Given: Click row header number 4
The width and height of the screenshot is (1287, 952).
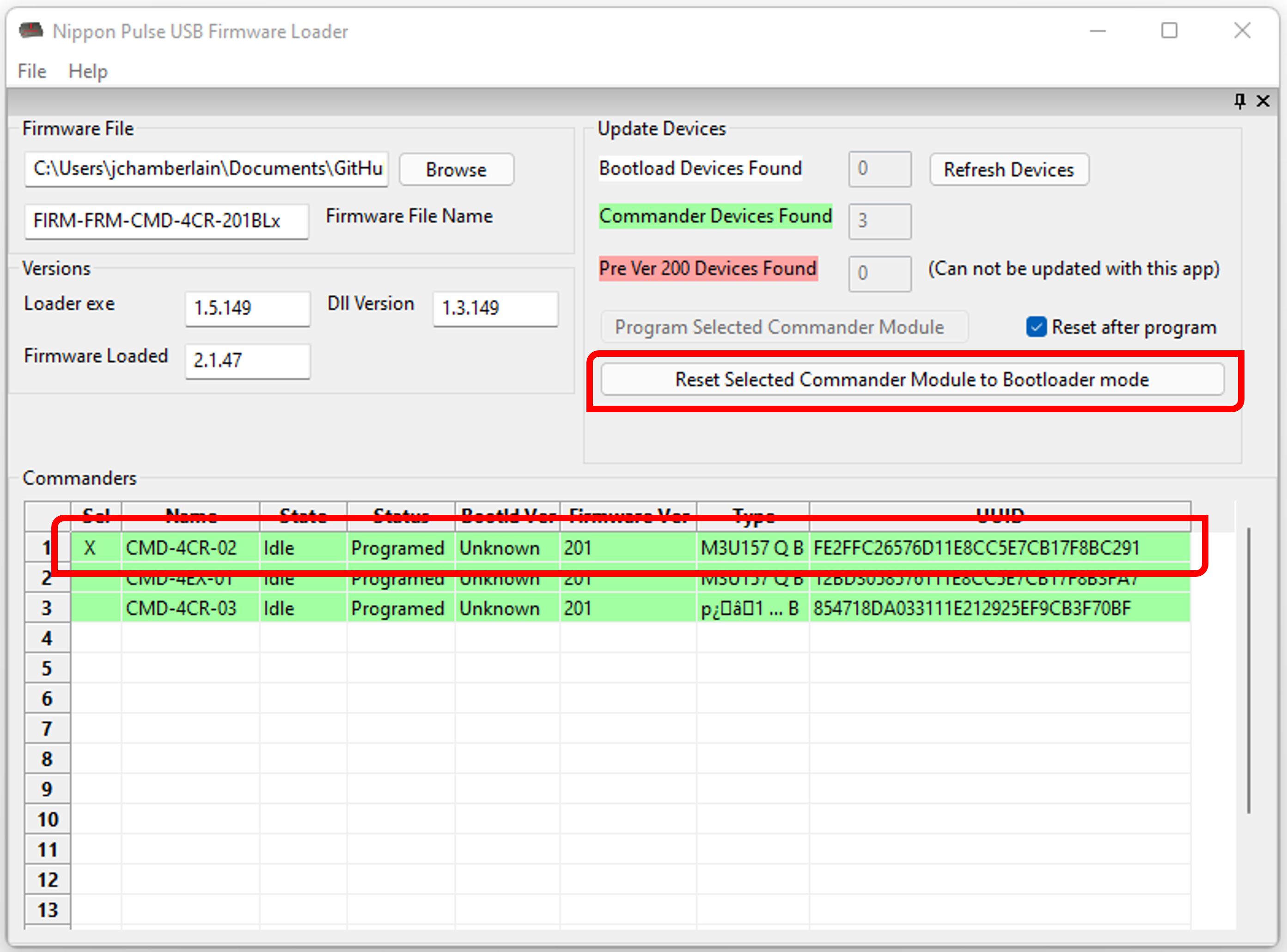Looking at the screenshot, I should (x=48, y=639).
